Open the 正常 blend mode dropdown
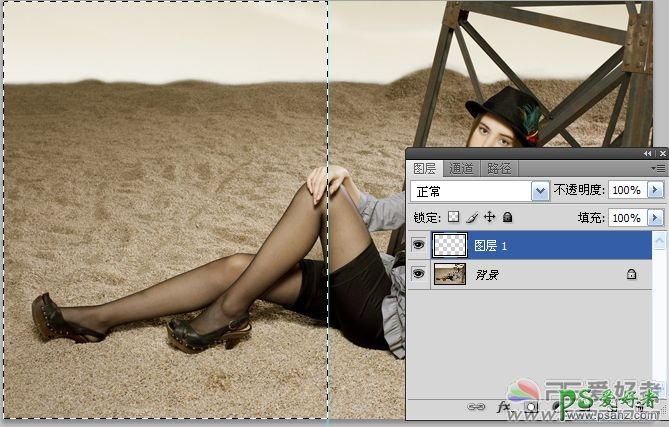The image size is (669, 427). pos(540,190)
